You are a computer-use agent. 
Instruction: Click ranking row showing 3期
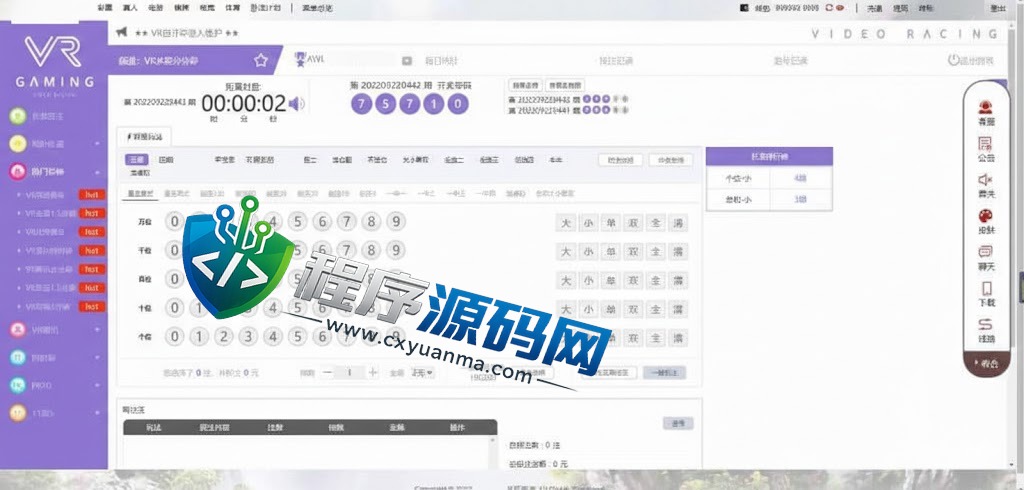pos(769,199)
